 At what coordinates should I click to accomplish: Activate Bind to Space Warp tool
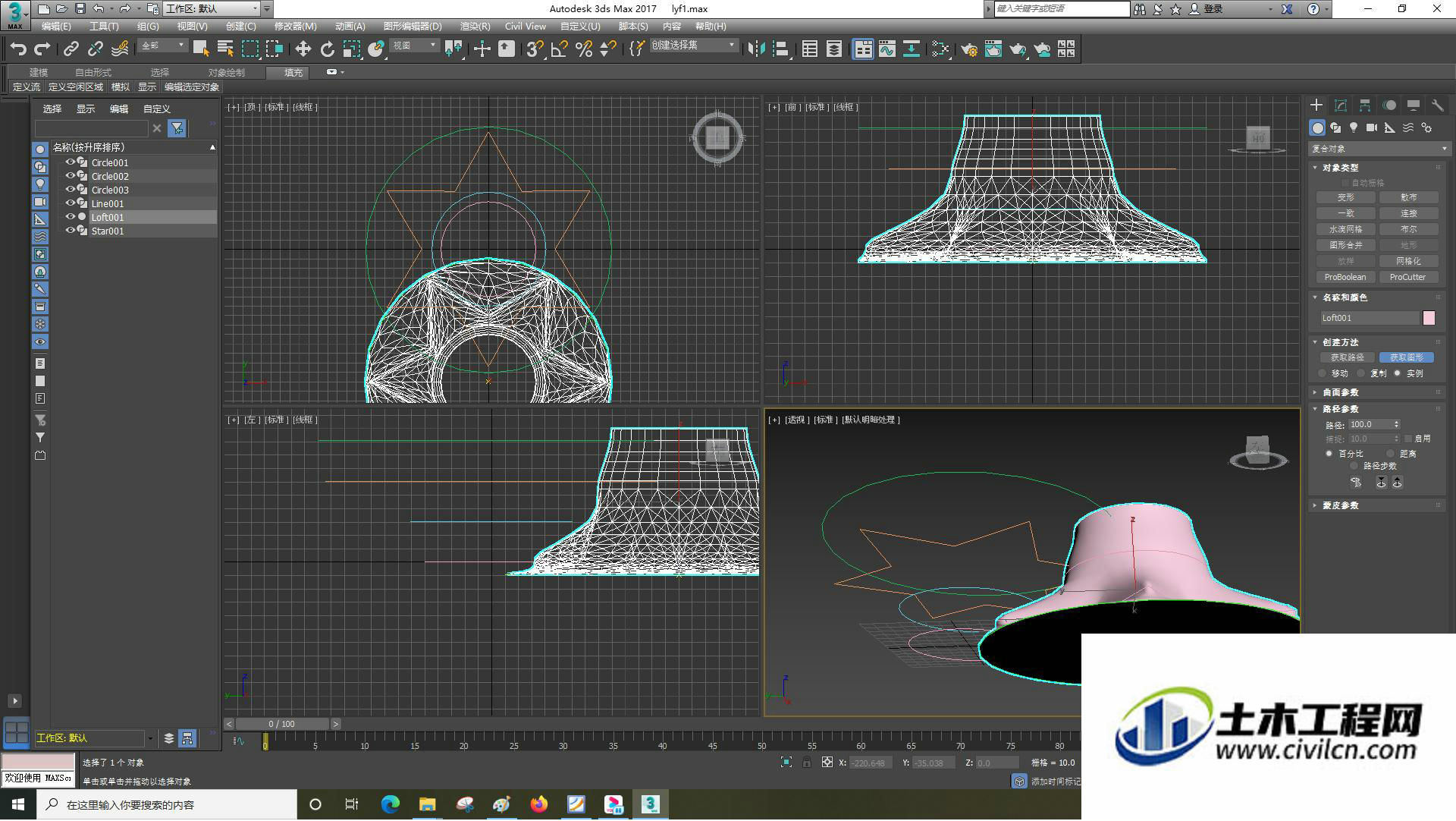pyautogui.click(x=120, y=49)
